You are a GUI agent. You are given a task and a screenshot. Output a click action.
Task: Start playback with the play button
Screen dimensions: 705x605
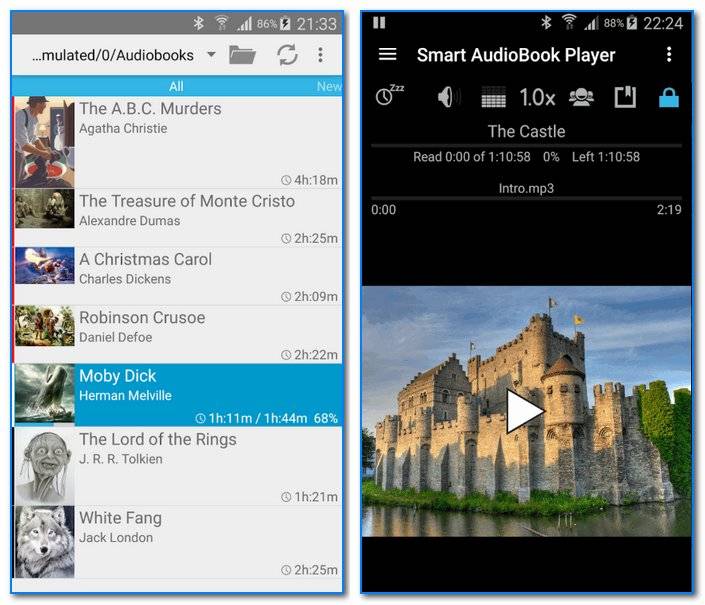524,411
